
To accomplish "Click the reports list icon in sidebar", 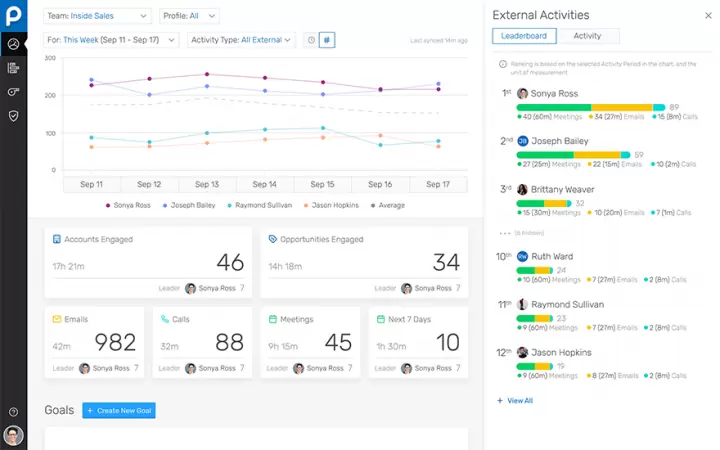I will click(x=13, y=68).
